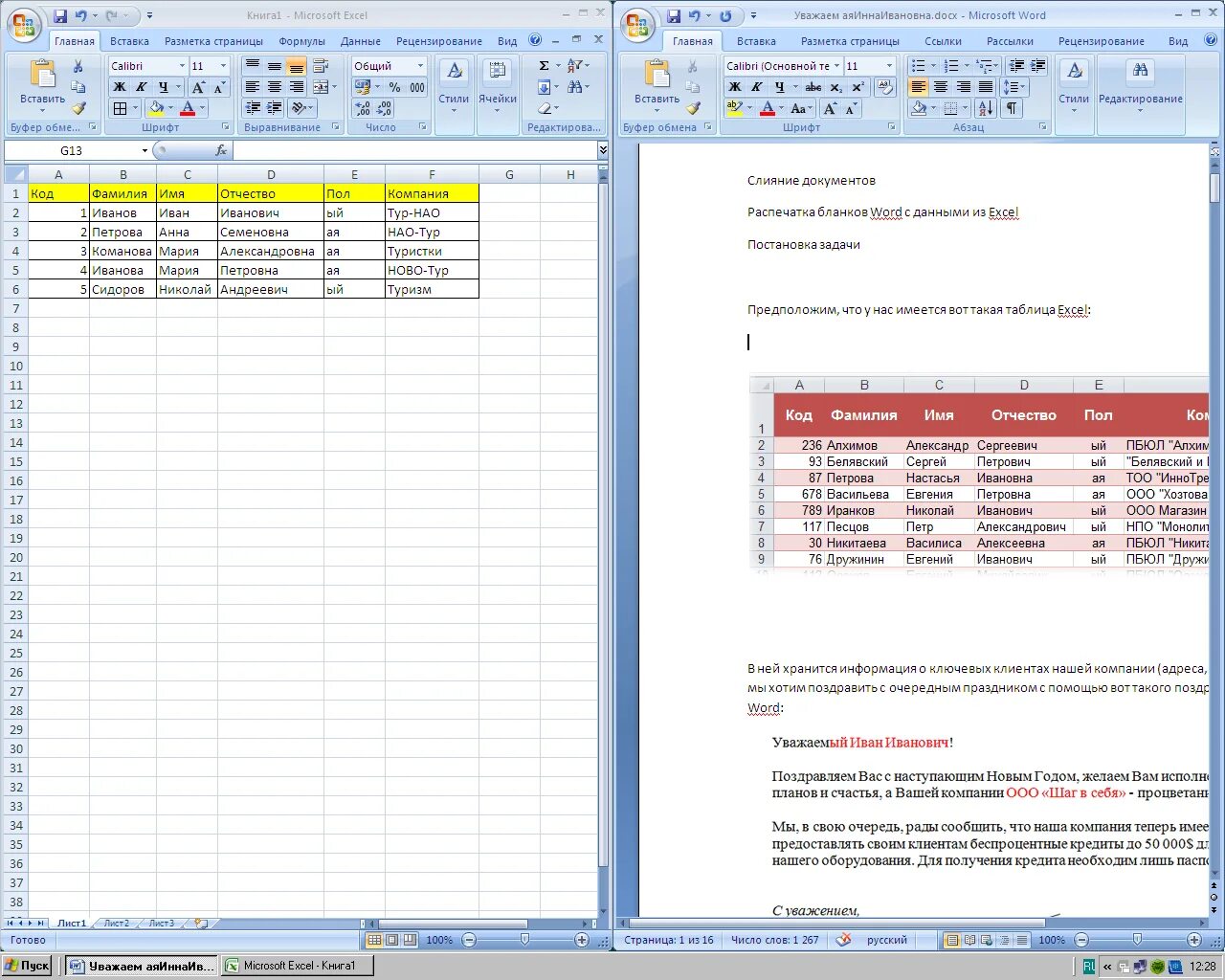Click Subscript x₂ icon in Word
The image size is (1225, 980).
click(x=836, y=87)
